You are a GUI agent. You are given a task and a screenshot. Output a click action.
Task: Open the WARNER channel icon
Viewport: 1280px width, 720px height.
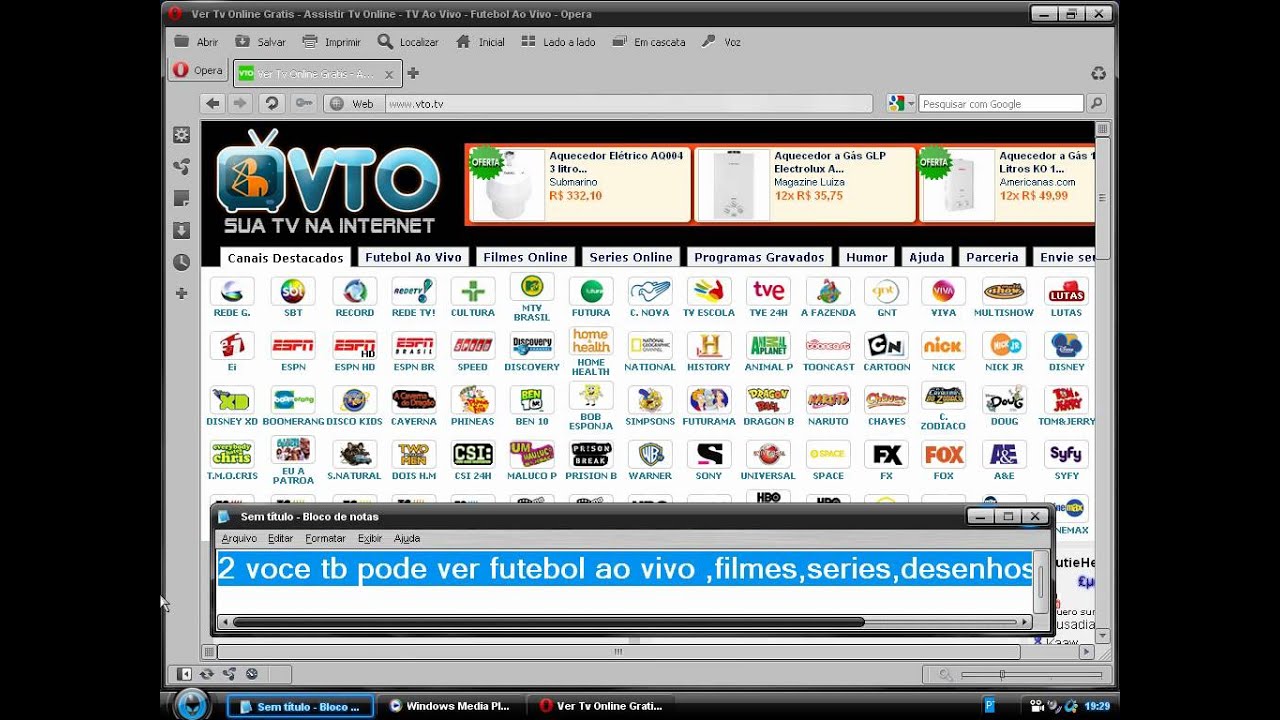pyautogui.click(x=650, y=454)
